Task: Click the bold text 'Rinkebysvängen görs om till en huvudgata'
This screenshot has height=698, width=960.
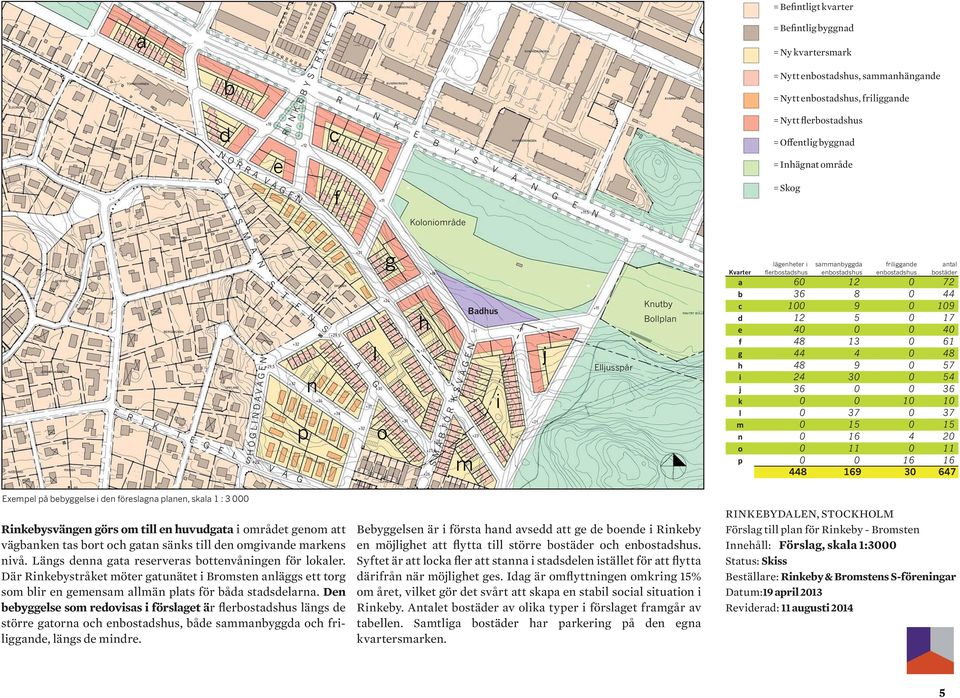Action: pos(118,529)
